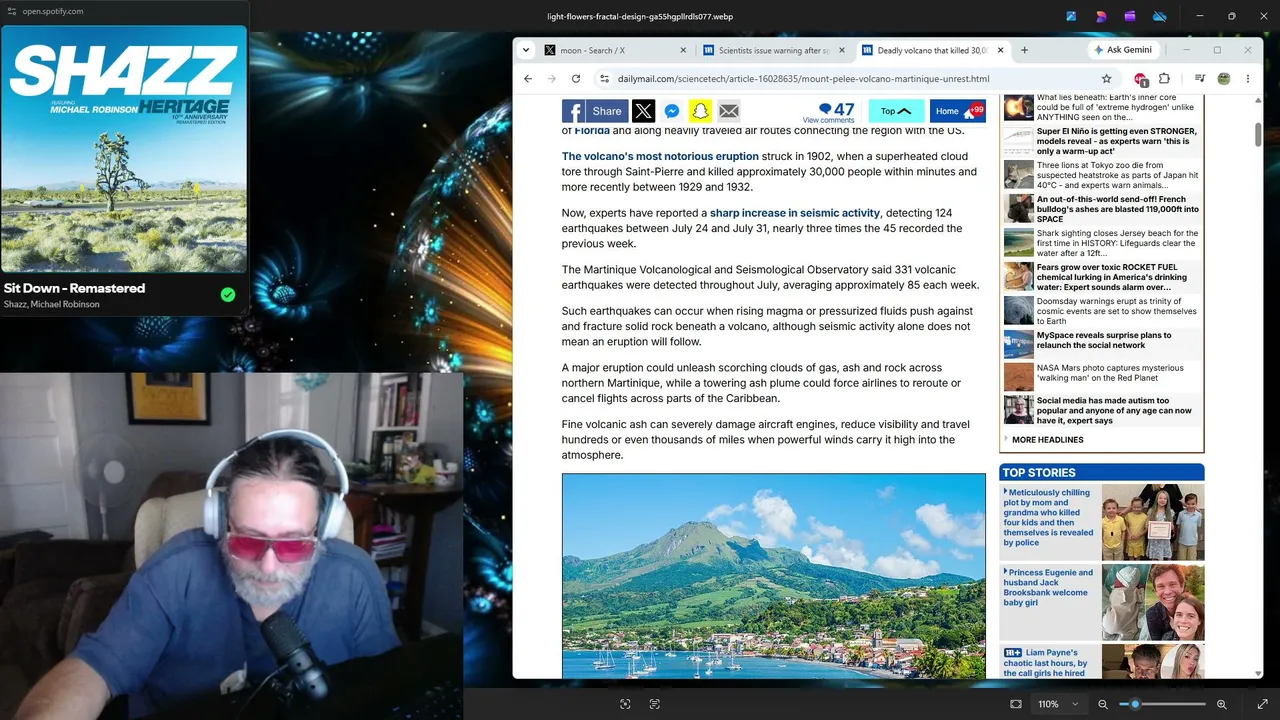Image resolution: width=1280 pixels, height=720 pixels.
Task: Click the visual search icon in Photos bar
Action: click(x=625, y=704)
